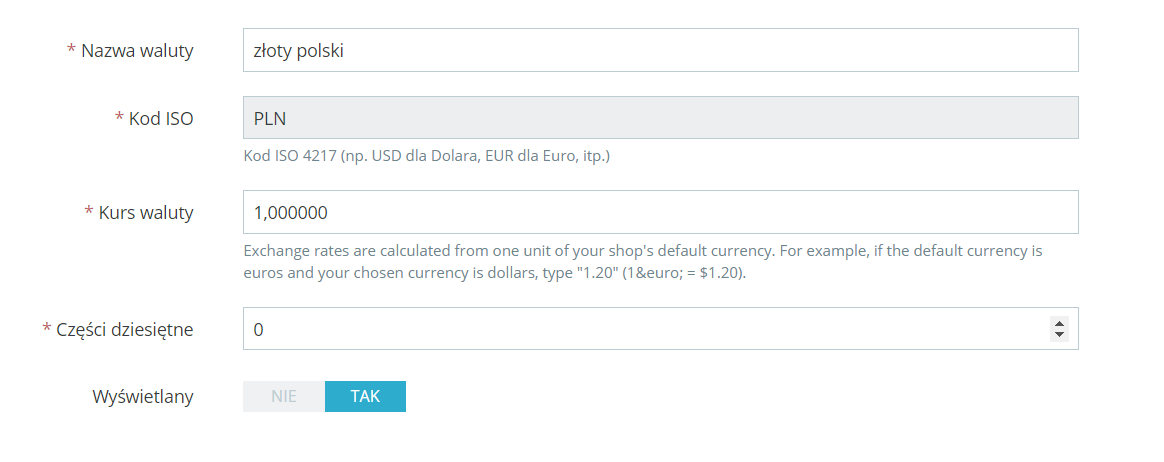Select the Części dziesiętne number field
Image resolution: width=1164 pixels, height=462 pixels.
pos(640,329)
